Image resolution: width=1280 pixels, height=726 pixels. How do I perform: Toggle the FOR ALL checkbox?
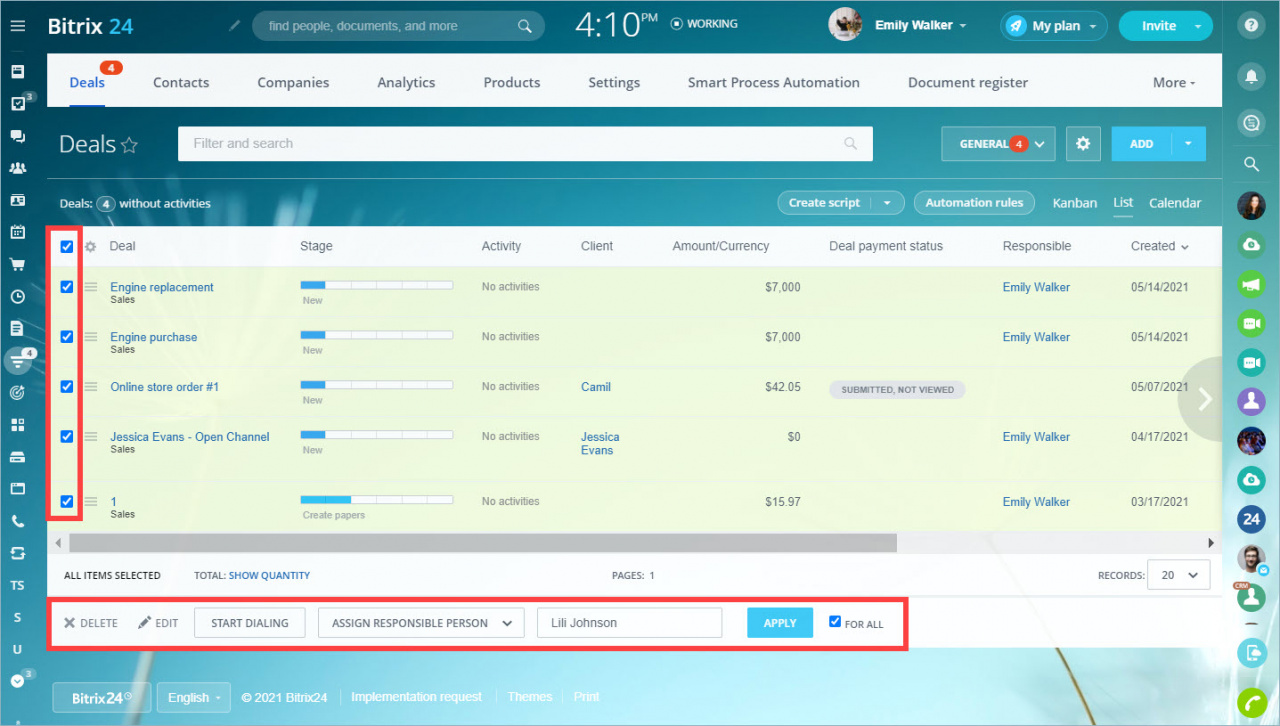(x=835, y=622)
